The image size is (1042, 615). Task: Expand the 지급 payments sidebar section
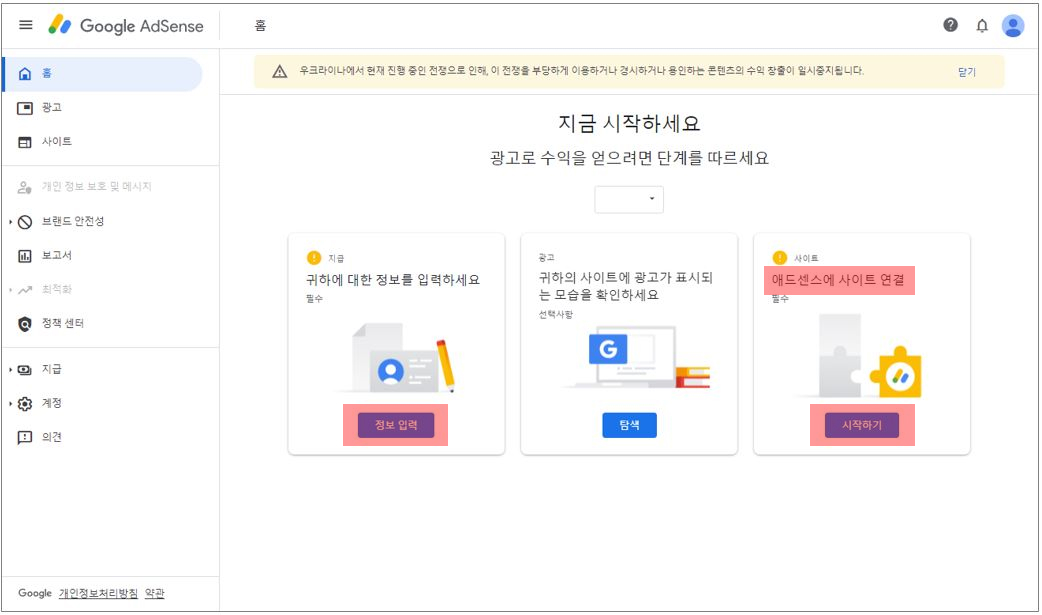[x=11, y=370]
